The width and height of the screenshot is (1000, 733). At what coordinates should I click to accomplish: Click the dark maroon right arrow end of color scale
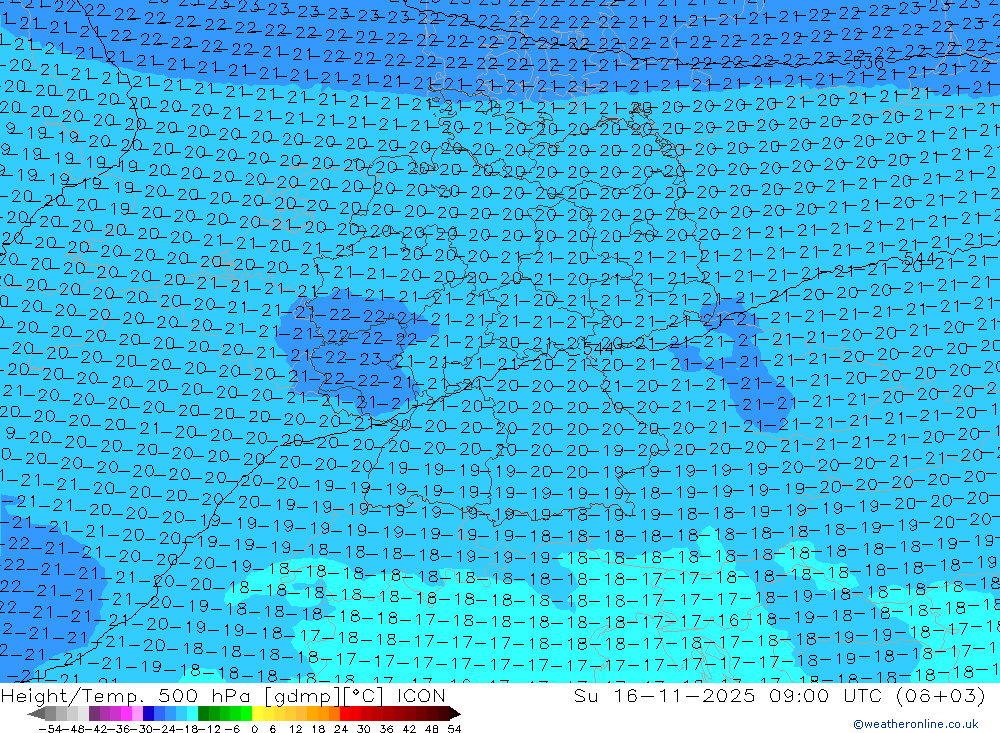point(455,714)
